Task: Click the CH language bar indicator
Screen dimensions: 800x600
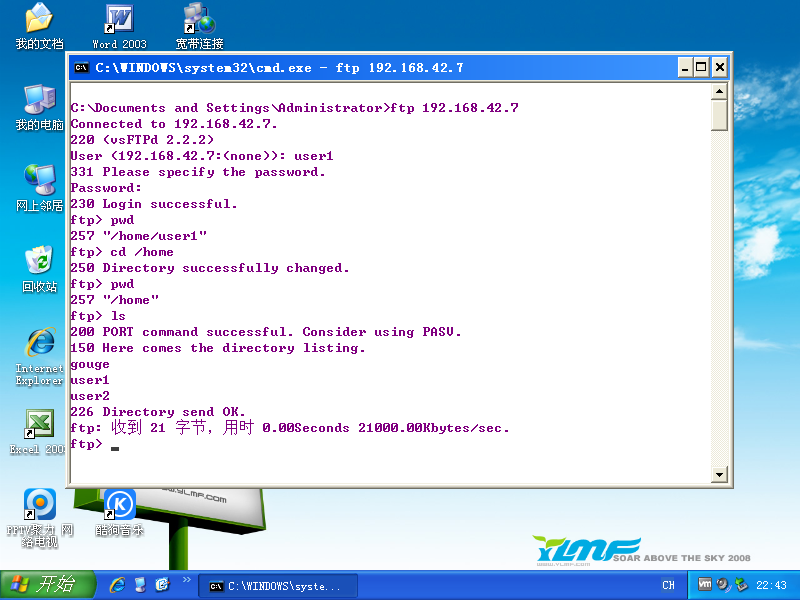Action: pos(668,585)
